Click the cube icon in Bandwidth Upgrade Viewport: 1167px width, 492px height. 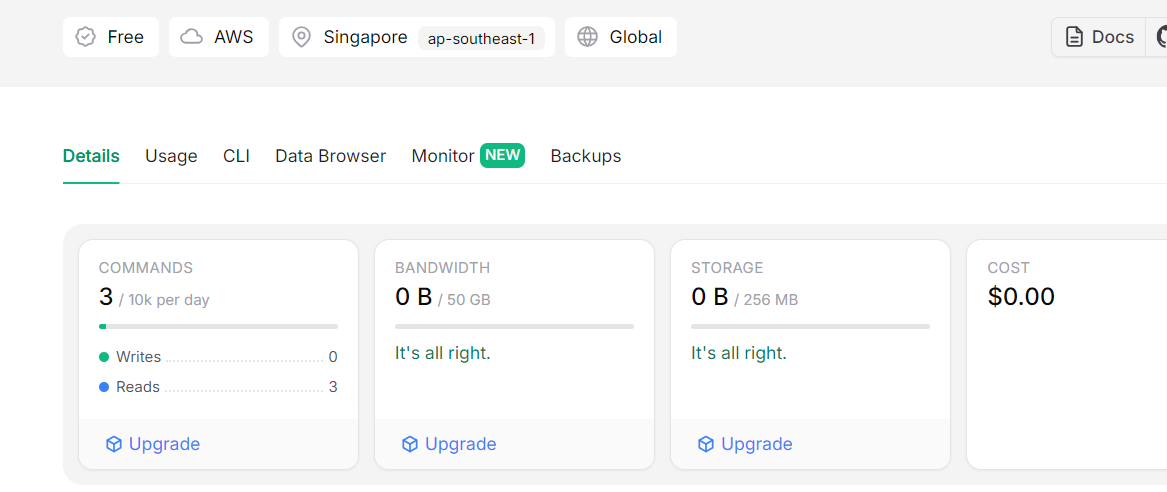tap(410, 444)
